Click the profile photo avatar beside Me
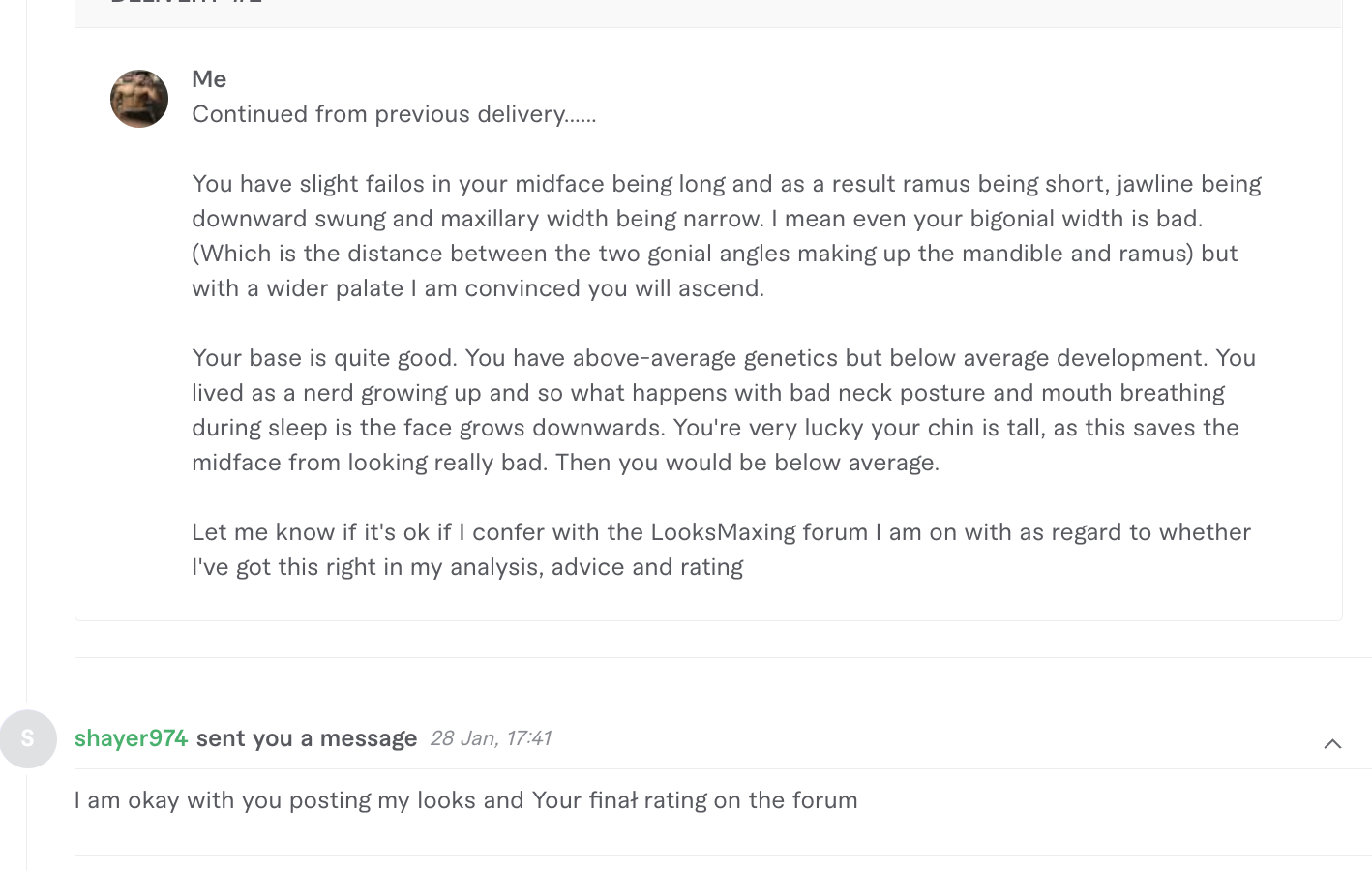Image resolution: width=1372 pixels, height=871 pixels. (139, 99)
